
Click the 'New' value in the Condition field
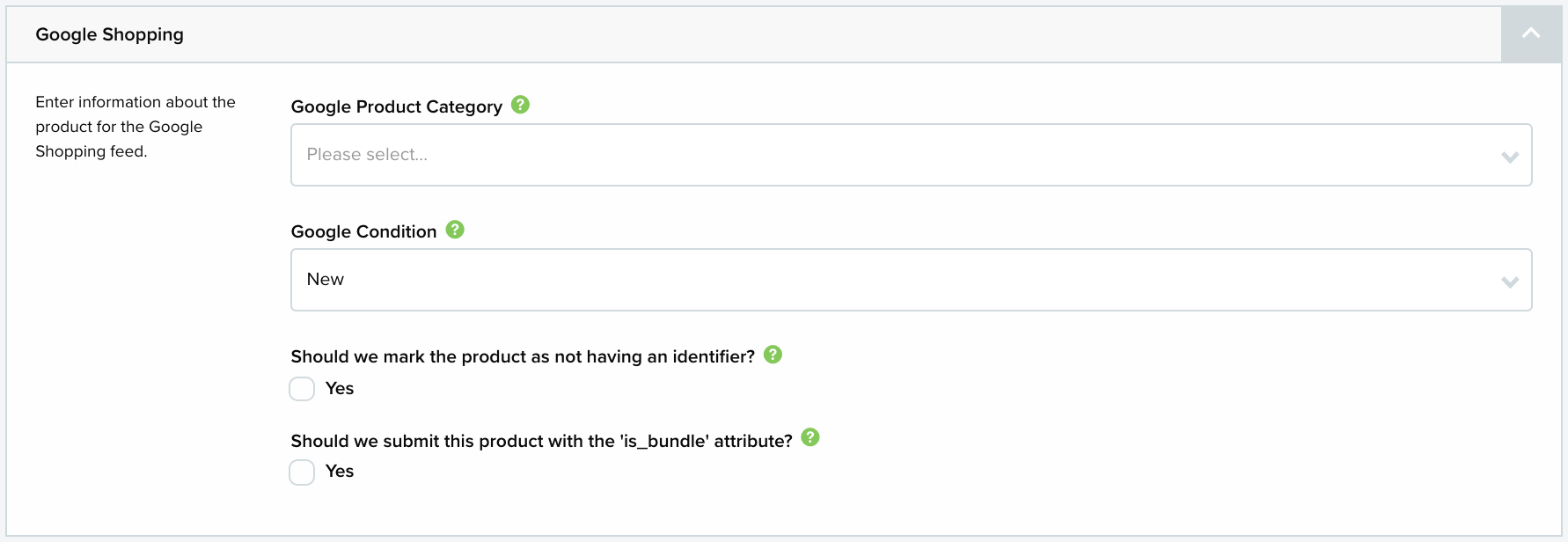click(326, 279)
